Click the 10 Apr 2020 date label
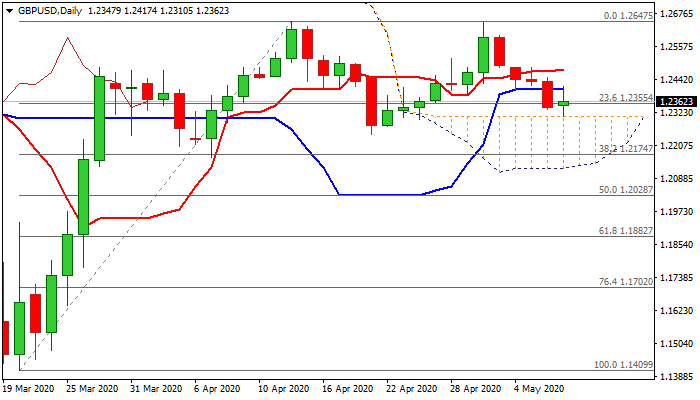Viewport: 700px width, 400px height. pos(284,389)
